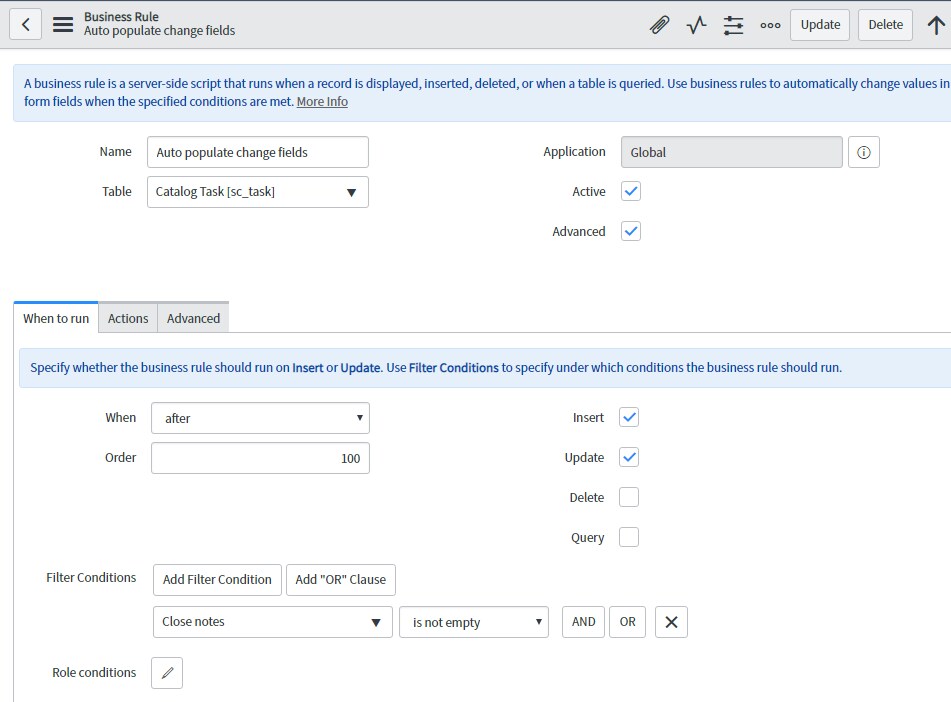Viewport: 951px width, 702px height.
Task: Open the hamburger context menu icon
Action: tap(63, 24)
